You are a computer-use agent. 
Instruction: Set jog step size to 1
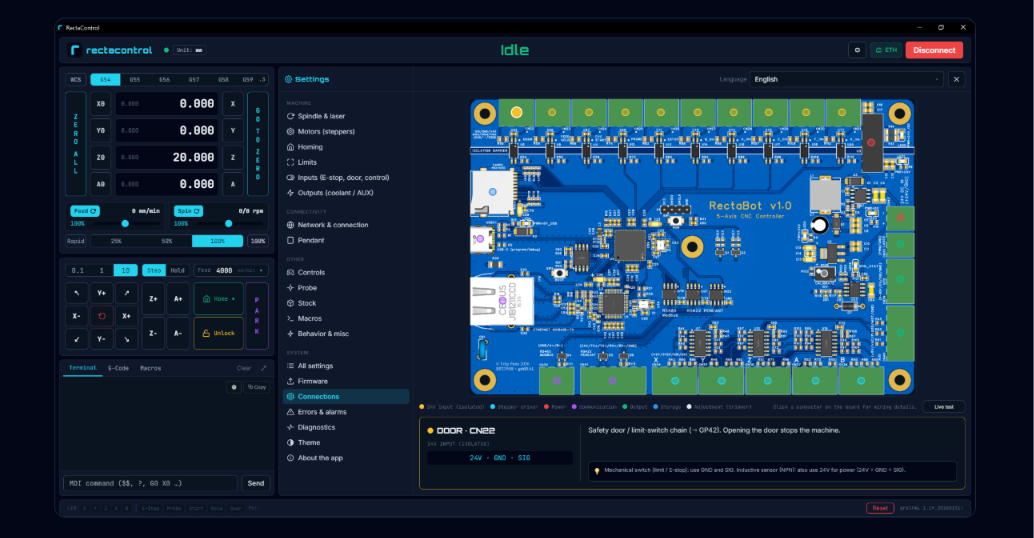tap(102, 270)
